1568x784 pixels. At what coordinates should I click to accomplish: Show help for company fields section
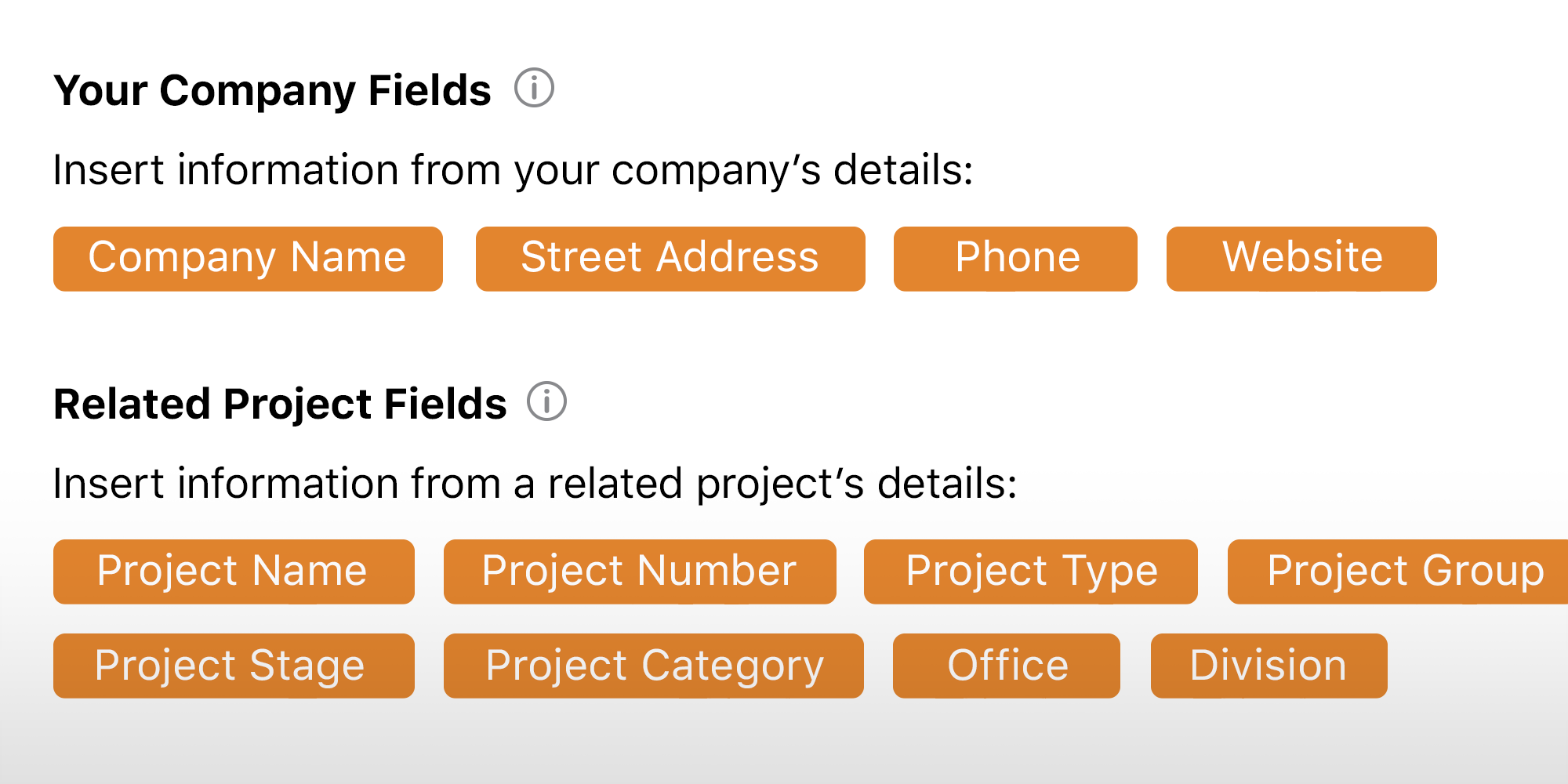click(x=534, y=88)
